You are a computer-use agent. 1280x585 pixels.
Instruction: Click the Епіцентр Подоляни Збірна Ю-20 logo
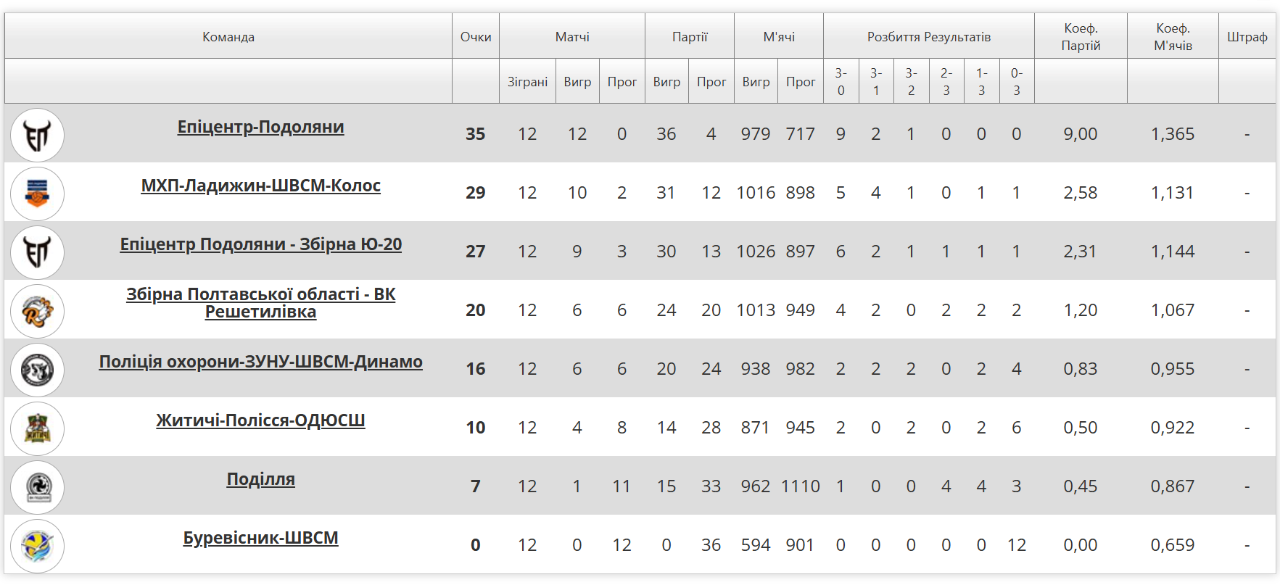tap(37, 252)
